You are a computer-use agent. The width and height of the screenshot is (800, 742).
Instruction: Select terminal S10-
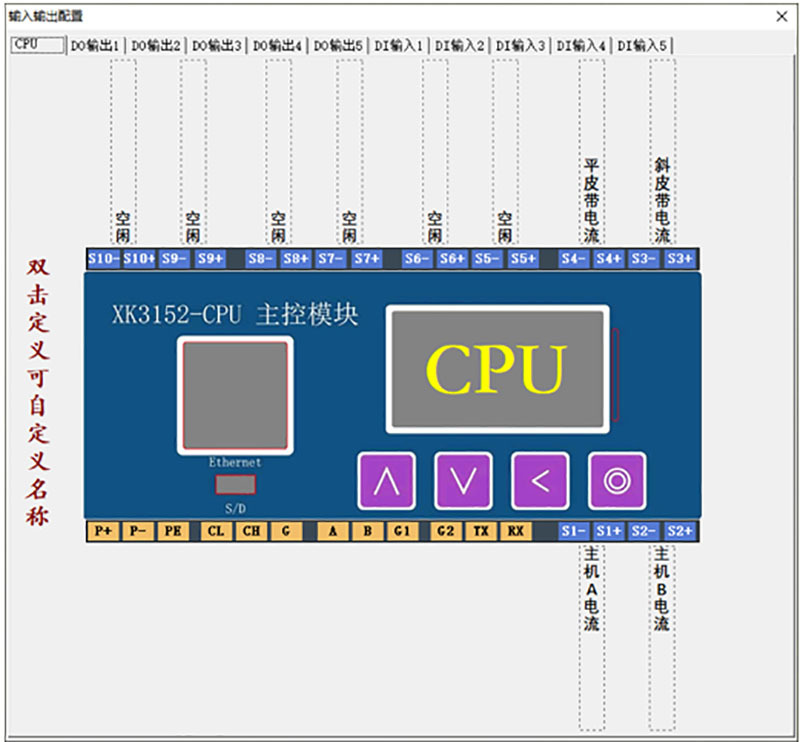click(x=104, y=259)
